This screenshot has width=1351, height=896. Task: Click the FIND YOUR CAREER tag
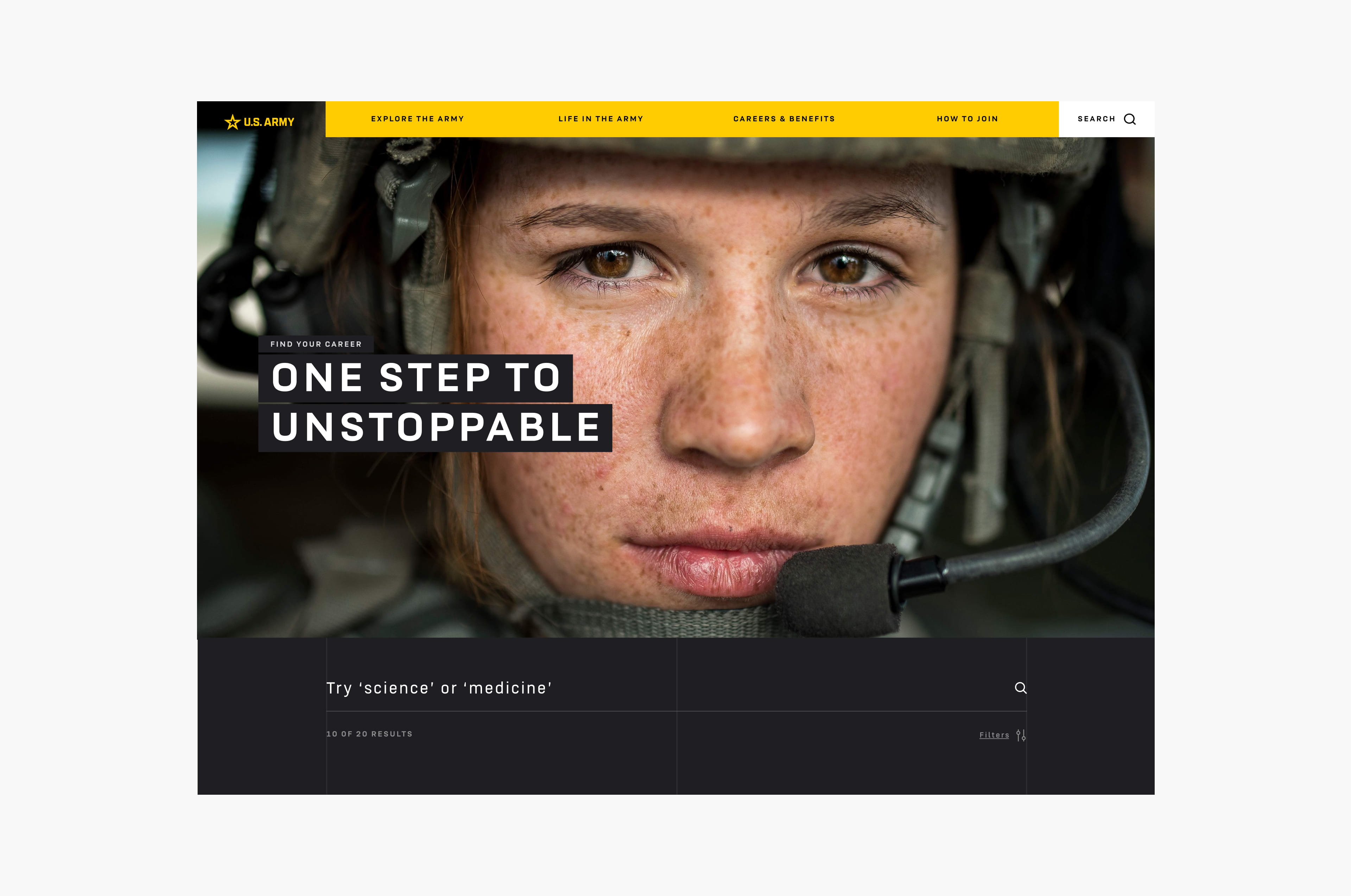click(316, 344)
